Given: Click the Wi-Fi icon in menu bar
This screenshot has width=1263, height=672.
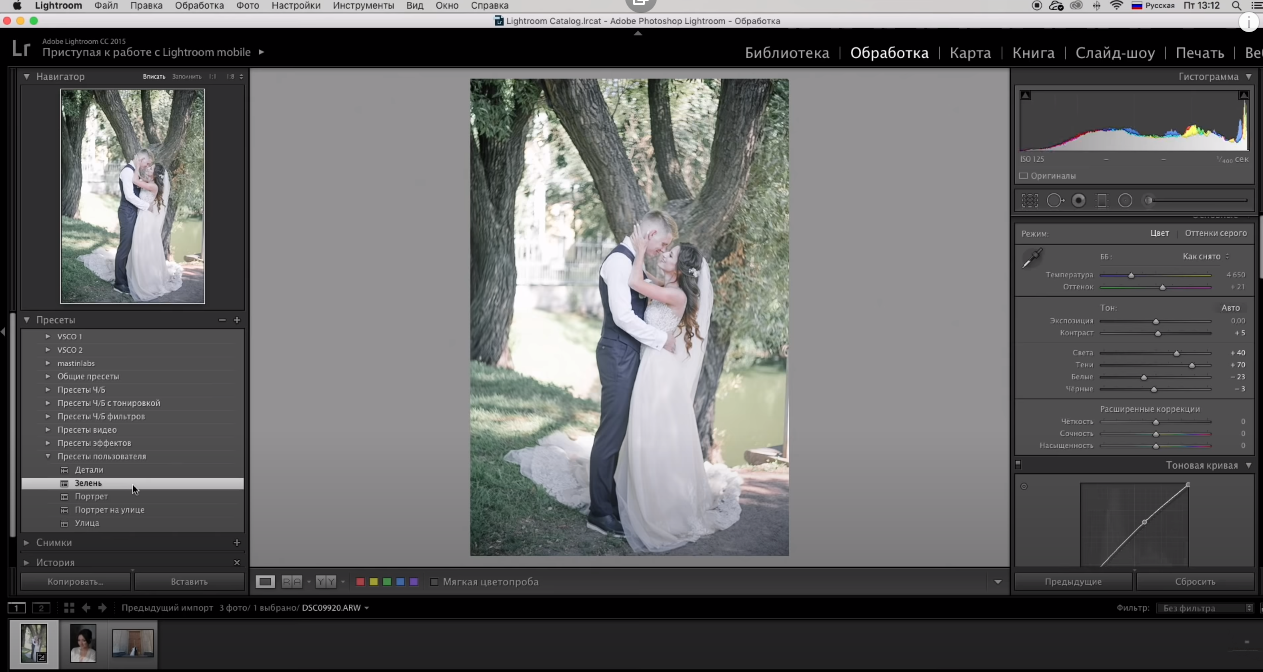Looking at the screenshot, I should (1116, 6).
